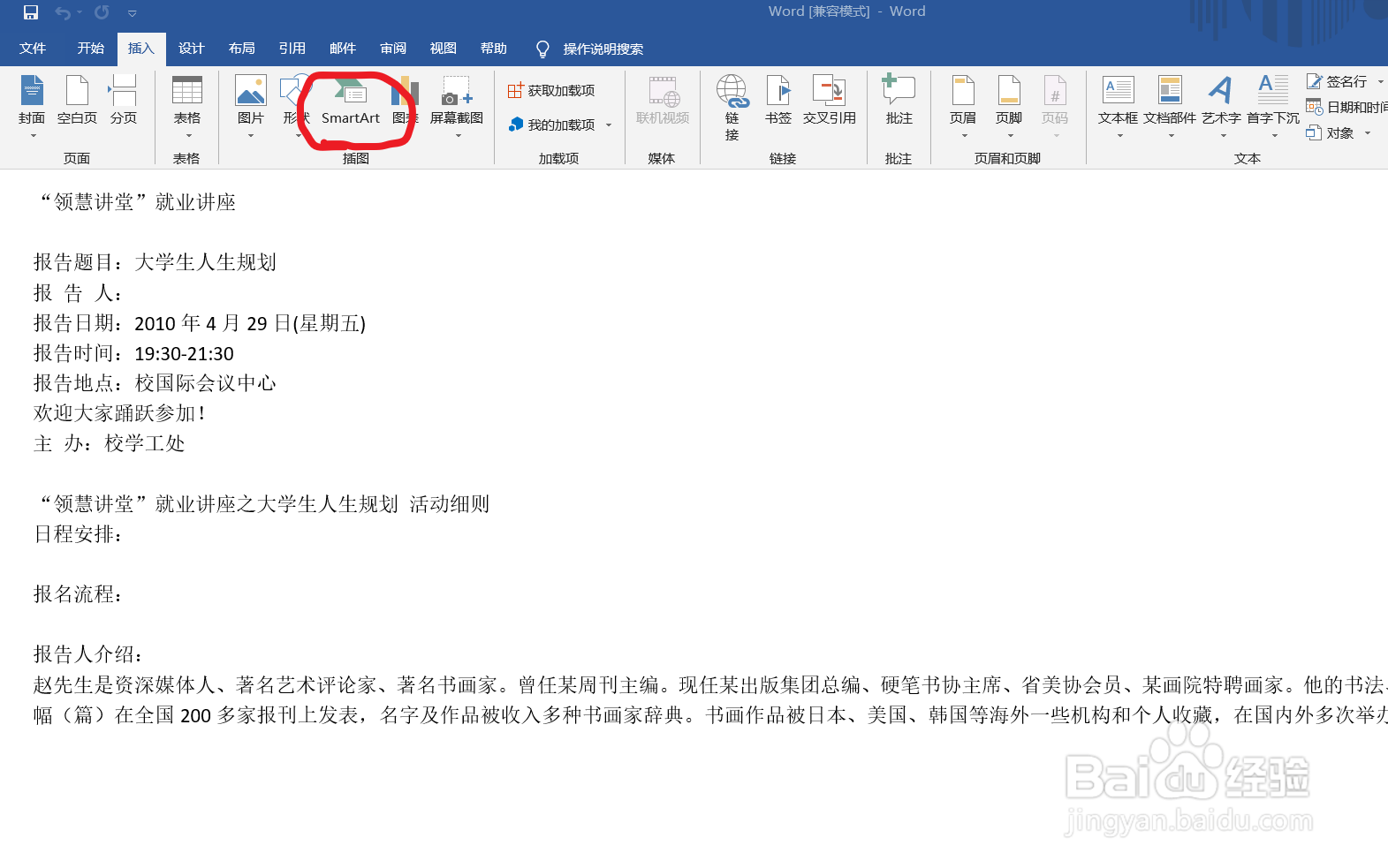Expand the Table dropdown arrow

(188, 136)
